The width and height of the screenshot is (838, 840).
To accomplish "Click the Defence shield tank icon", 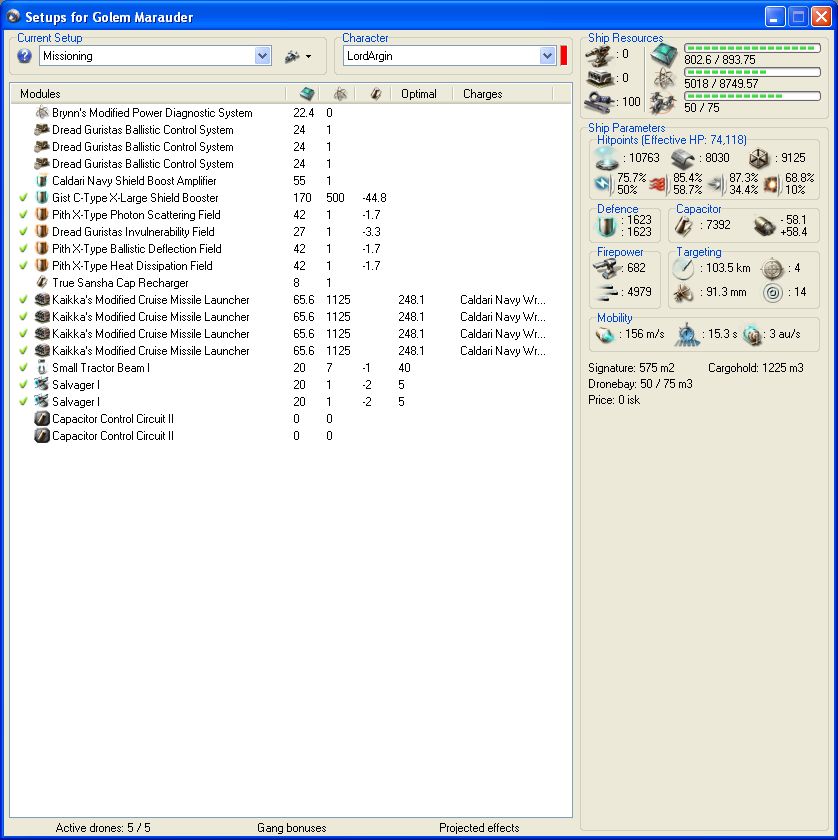I will [607, 226].
